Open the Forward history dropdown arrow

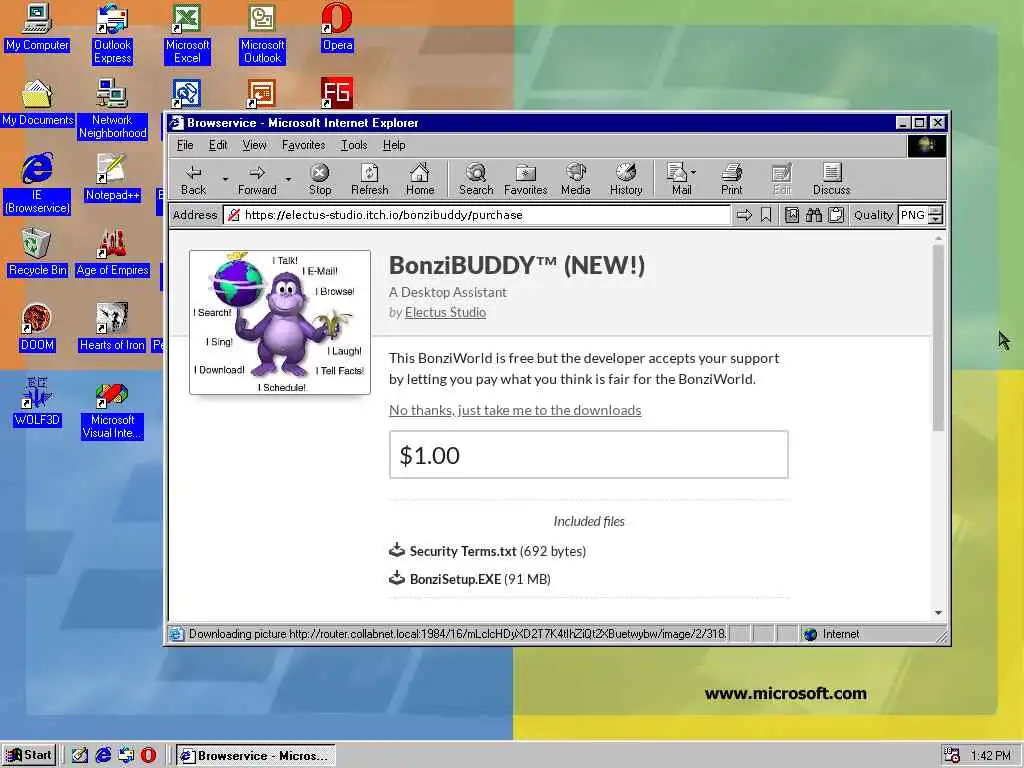point(288,179)
